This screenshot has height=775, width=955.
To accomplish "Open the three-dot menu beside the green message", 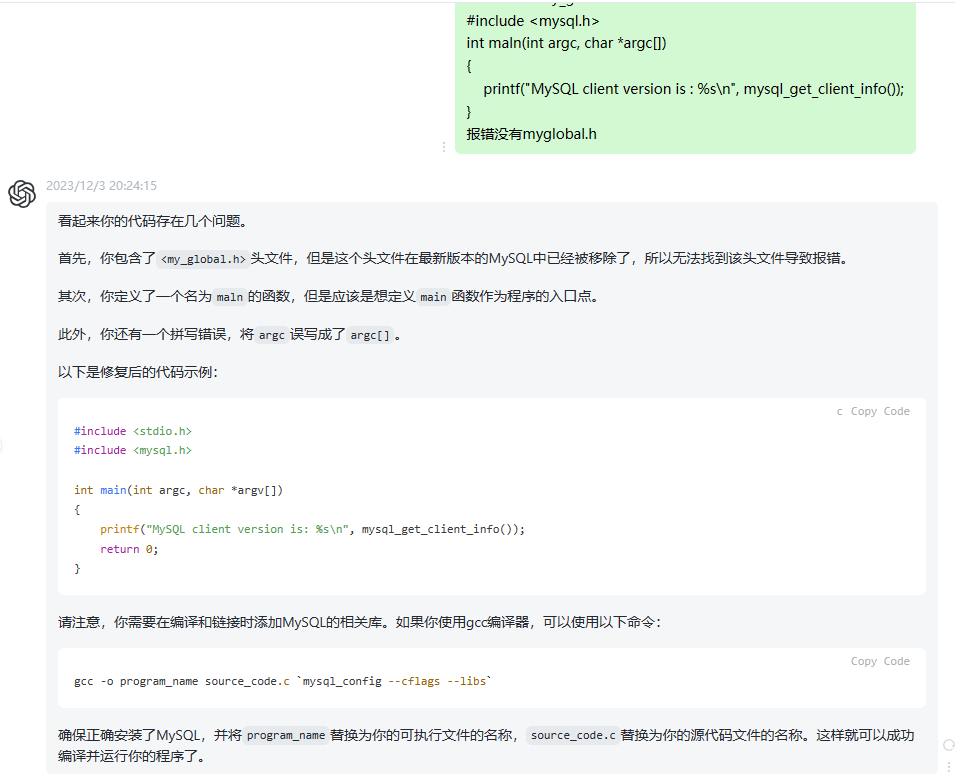I will click(x=443, y=147).
